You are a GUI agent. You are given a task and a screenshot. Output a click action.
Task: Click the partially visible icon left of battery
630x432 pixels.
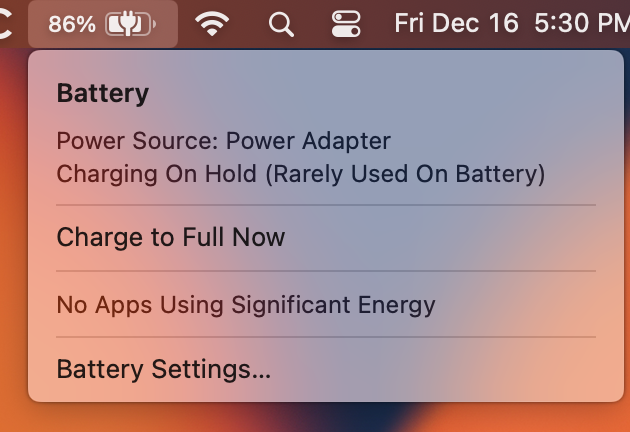(x=6, y=24)
